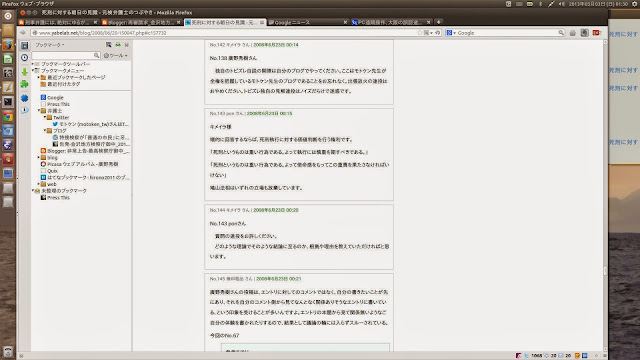
Task: Open the Dash home icon in the Ubuntu launcher
Action: tap(8, 16)
